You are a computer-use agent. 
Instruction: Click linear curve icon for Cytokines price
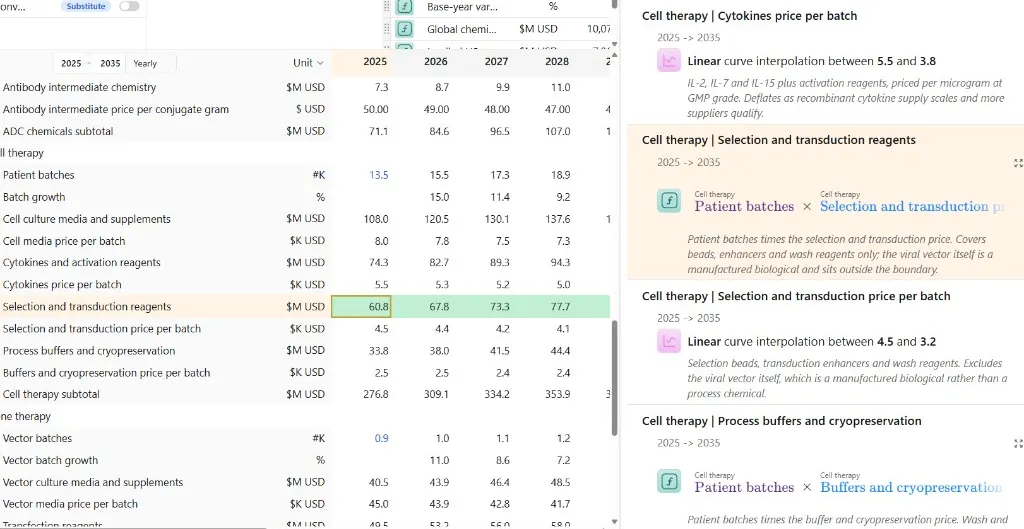pyautogui.click(x=669, y=61)
